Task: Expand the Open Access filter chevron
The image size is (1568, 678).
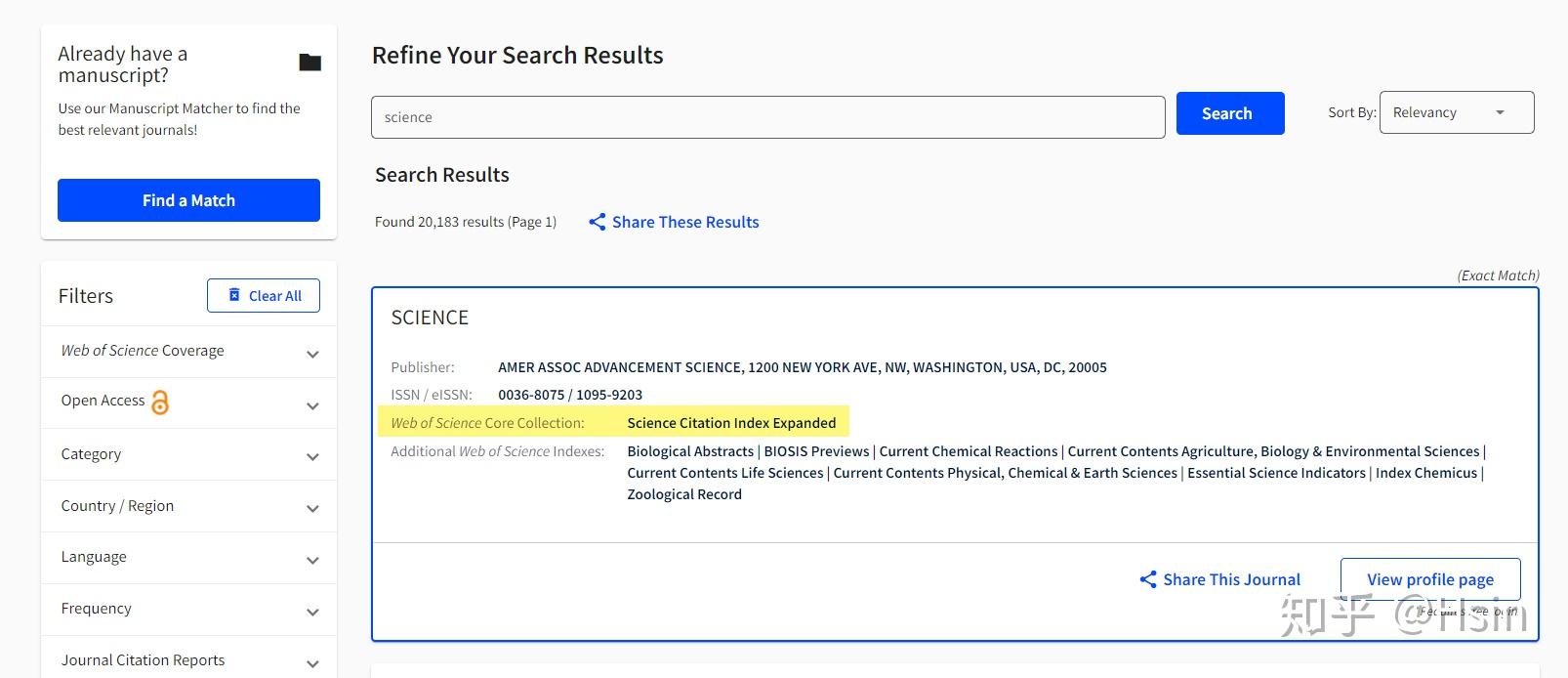Action: click(312, 405)
